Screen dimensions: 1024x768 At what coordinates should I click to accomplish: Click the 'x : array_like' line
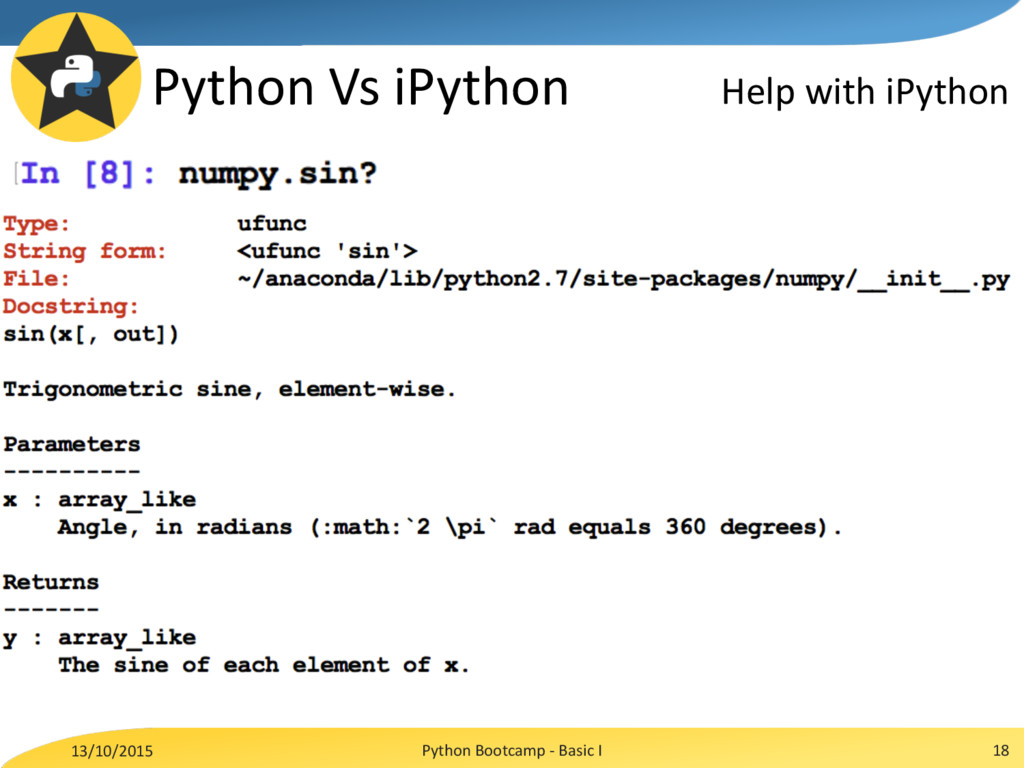[99, 500]
